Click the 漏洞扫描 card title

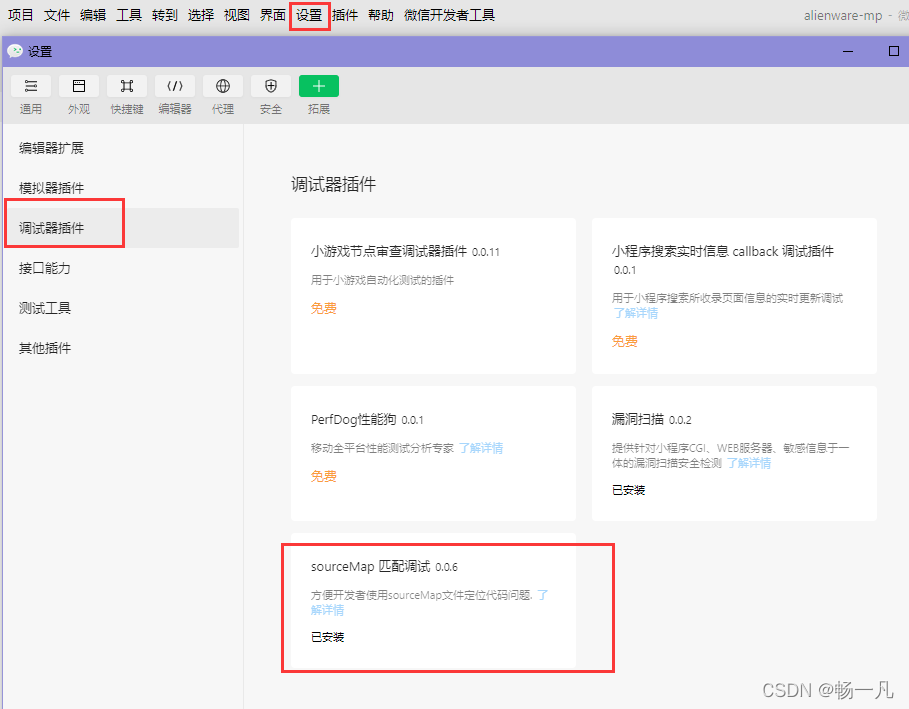pos(638,419)
